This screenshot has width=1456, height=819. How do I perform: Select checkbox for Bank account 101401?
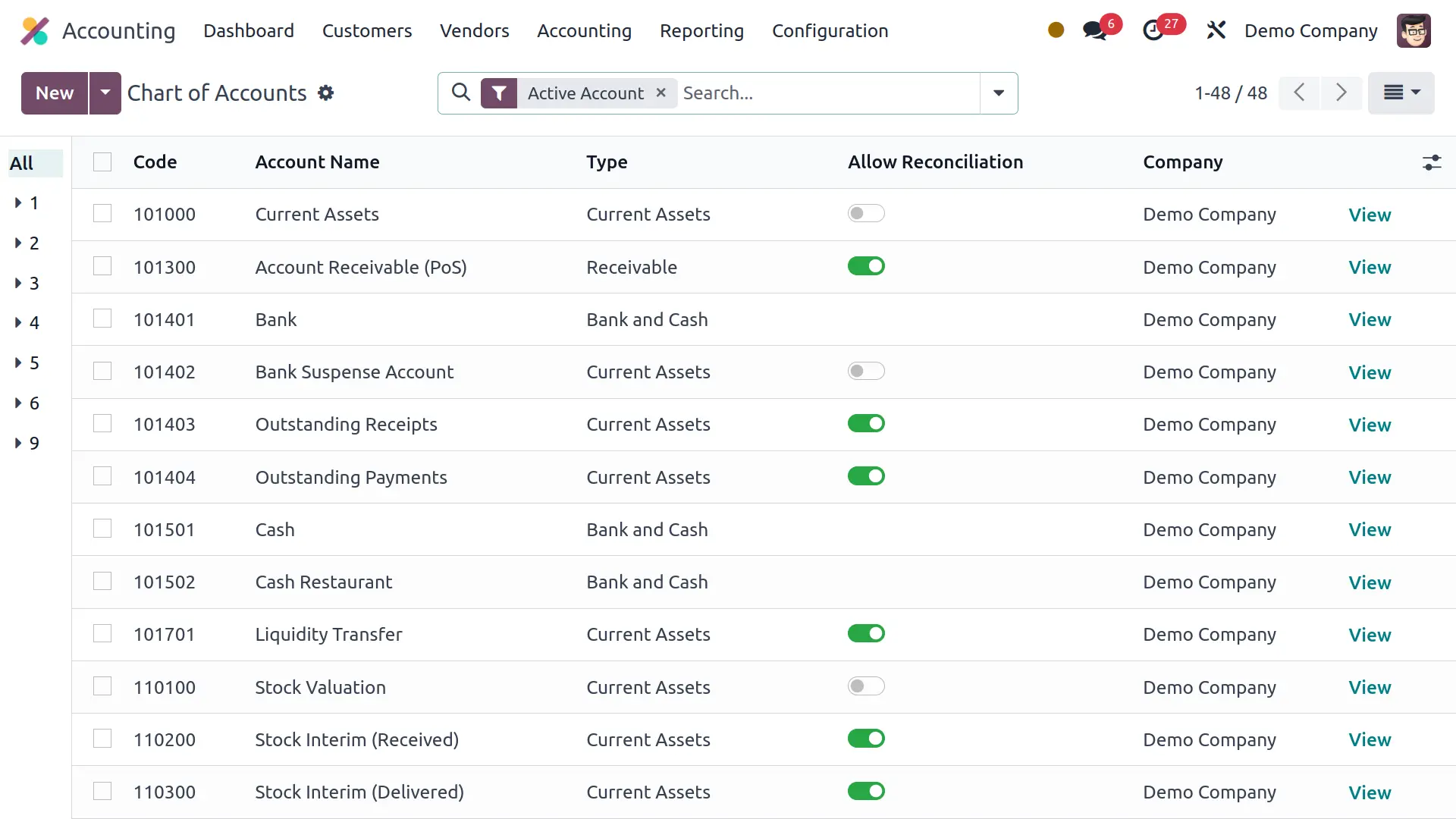(102, 319)
